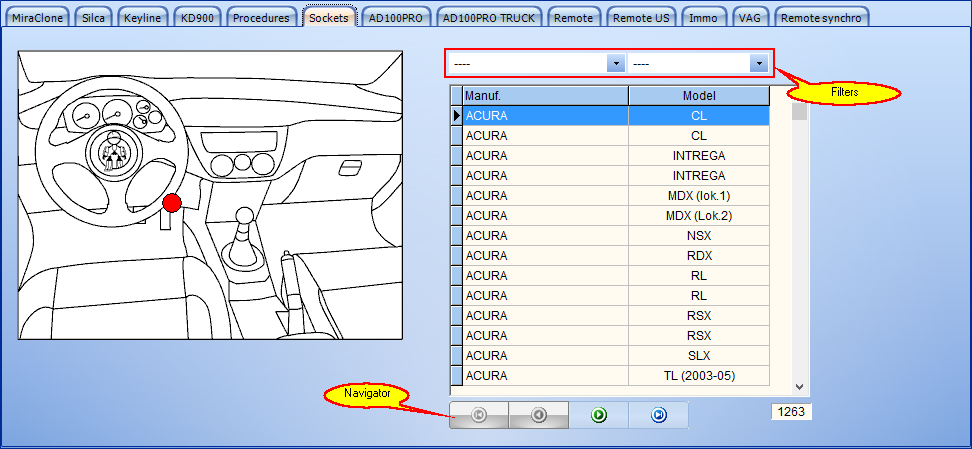Select the MDX (Lok.2) row

coord(616,216)
